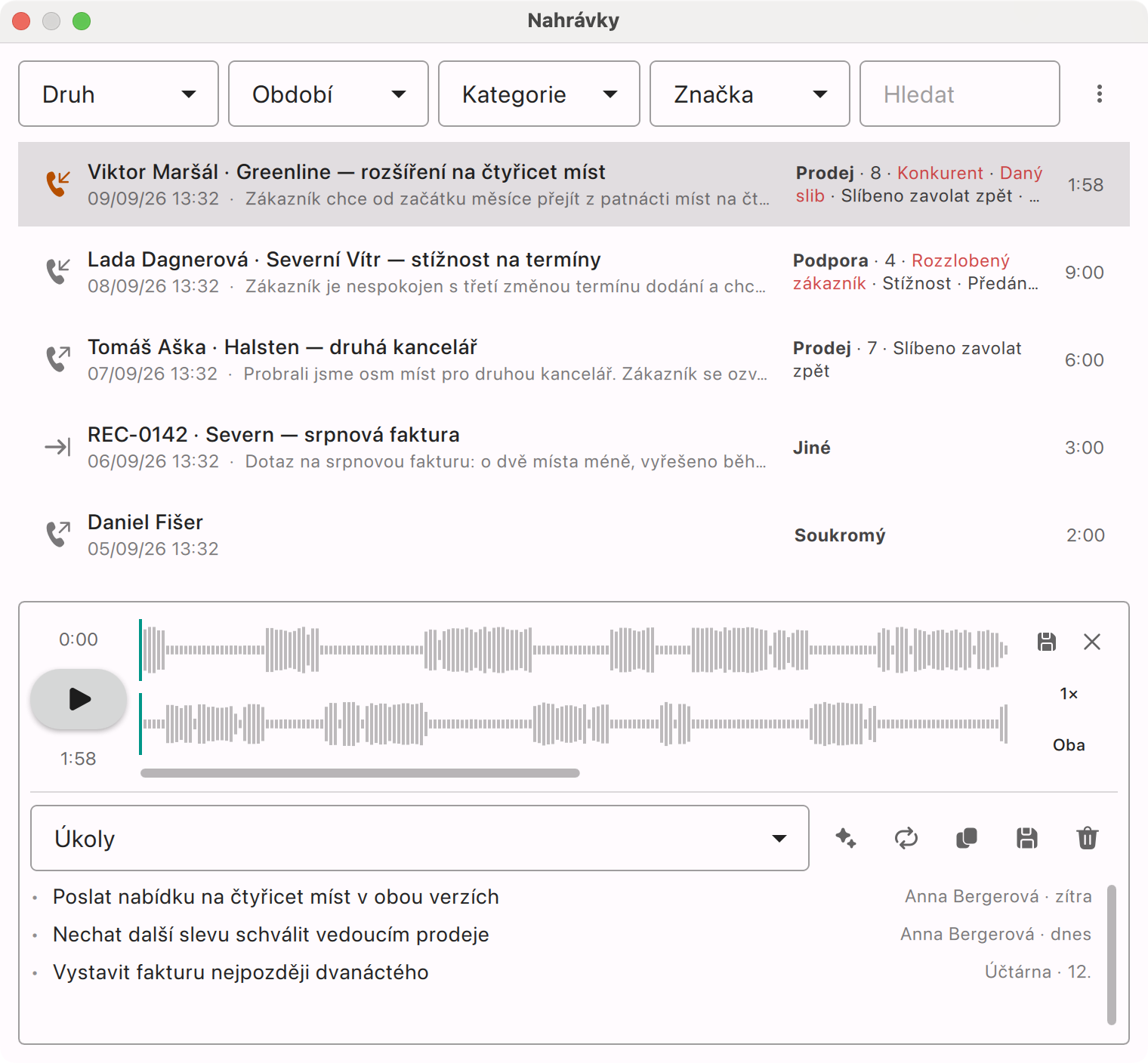The width and height of the screenshot is (1148, 1063).
Task: Change the 1× playback speed
Action: pos(1069,694)
